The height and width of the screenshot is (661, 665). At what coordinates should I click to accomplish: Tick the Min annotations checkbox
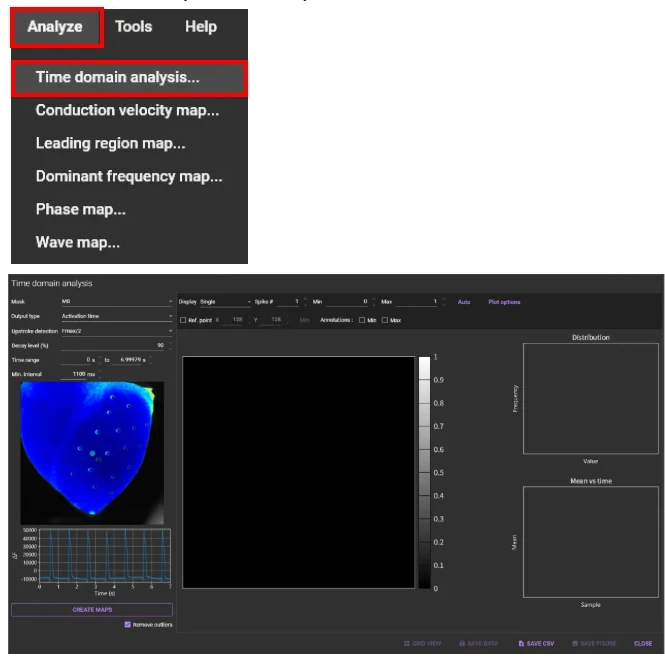361,320
